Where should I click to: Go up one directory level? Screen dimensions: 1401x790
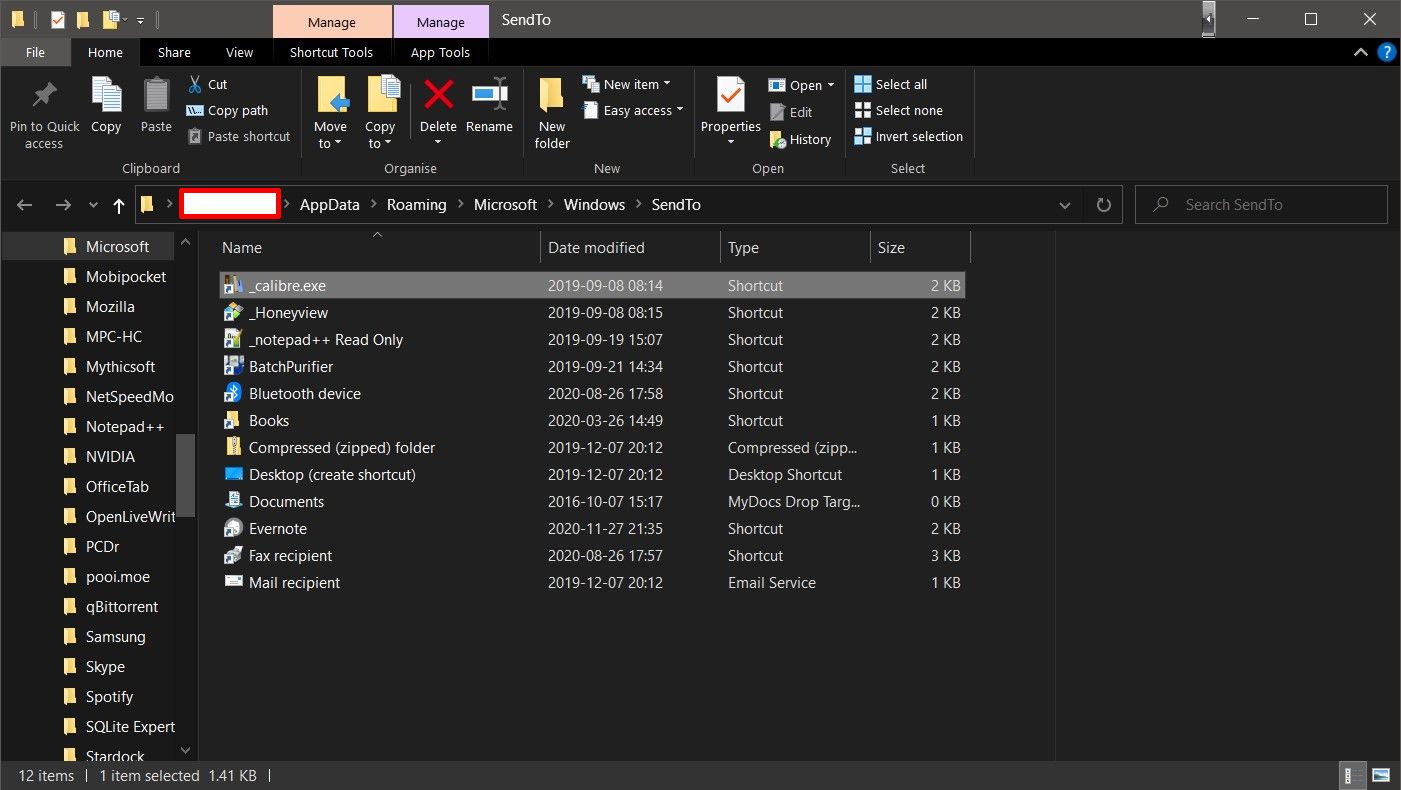[x=119, y=205]
